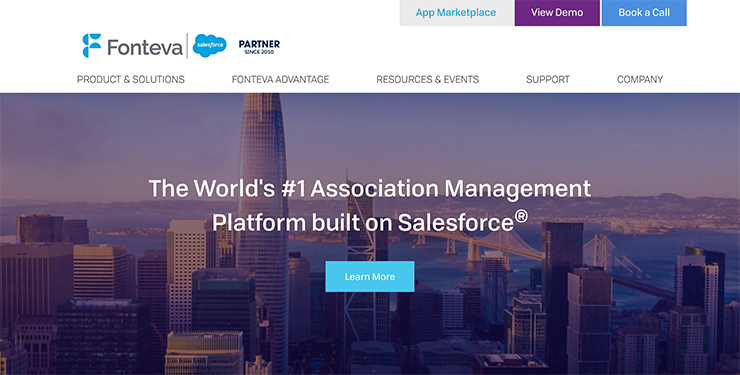Open the Company navigation menu
The height and width of the screenshot is (375, 740).
click(640, 79)
